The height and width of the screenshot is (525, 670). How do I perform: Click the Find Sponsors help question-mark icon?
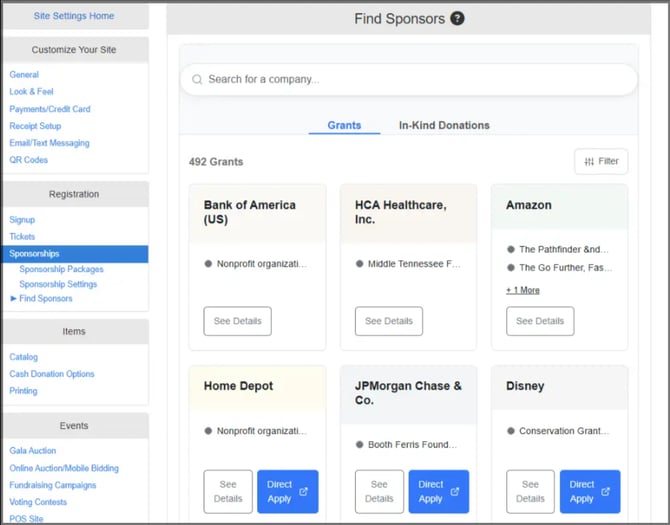(457, 18)
